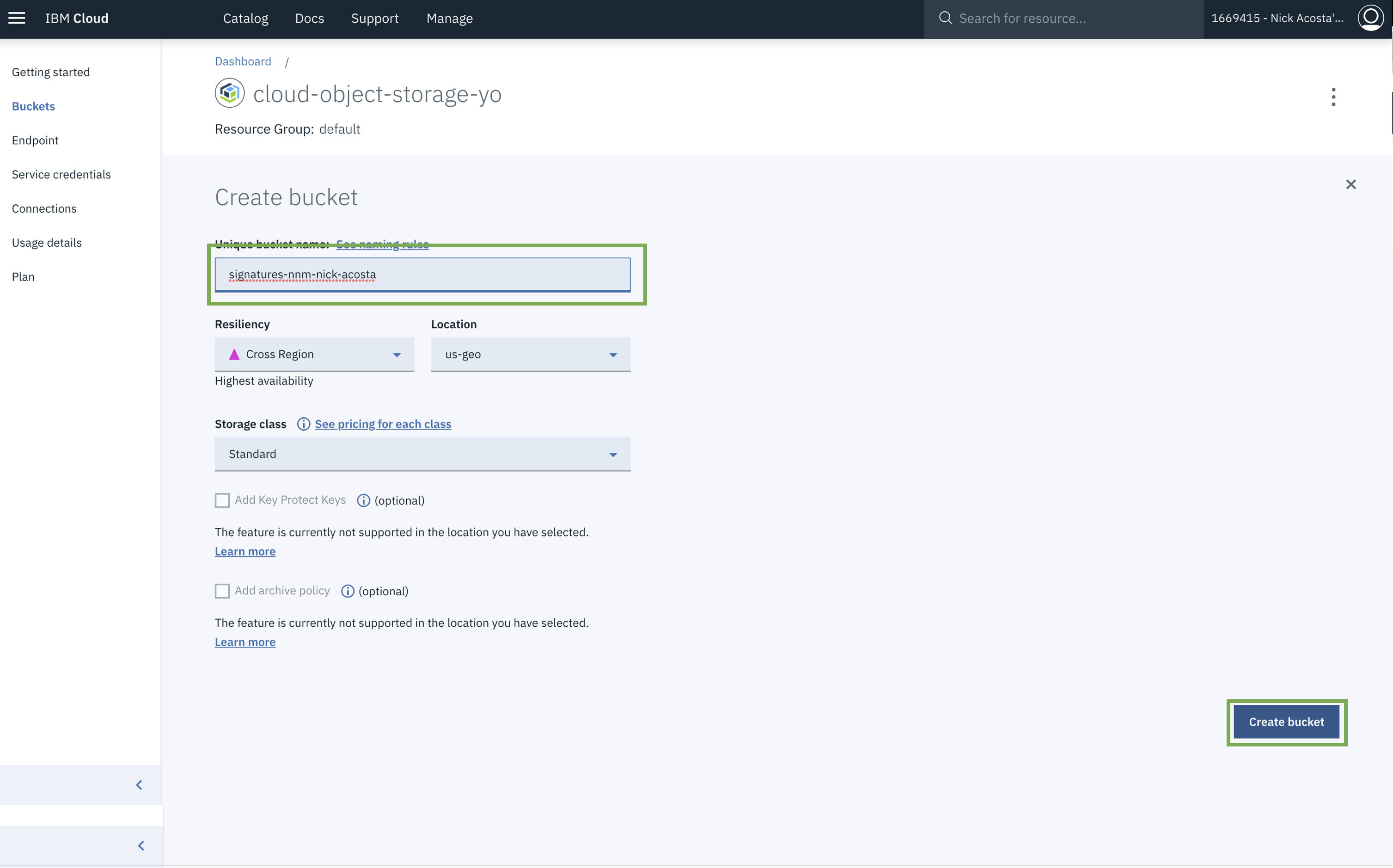Open the Storage class Standard dropdown

tap(422, 454)
